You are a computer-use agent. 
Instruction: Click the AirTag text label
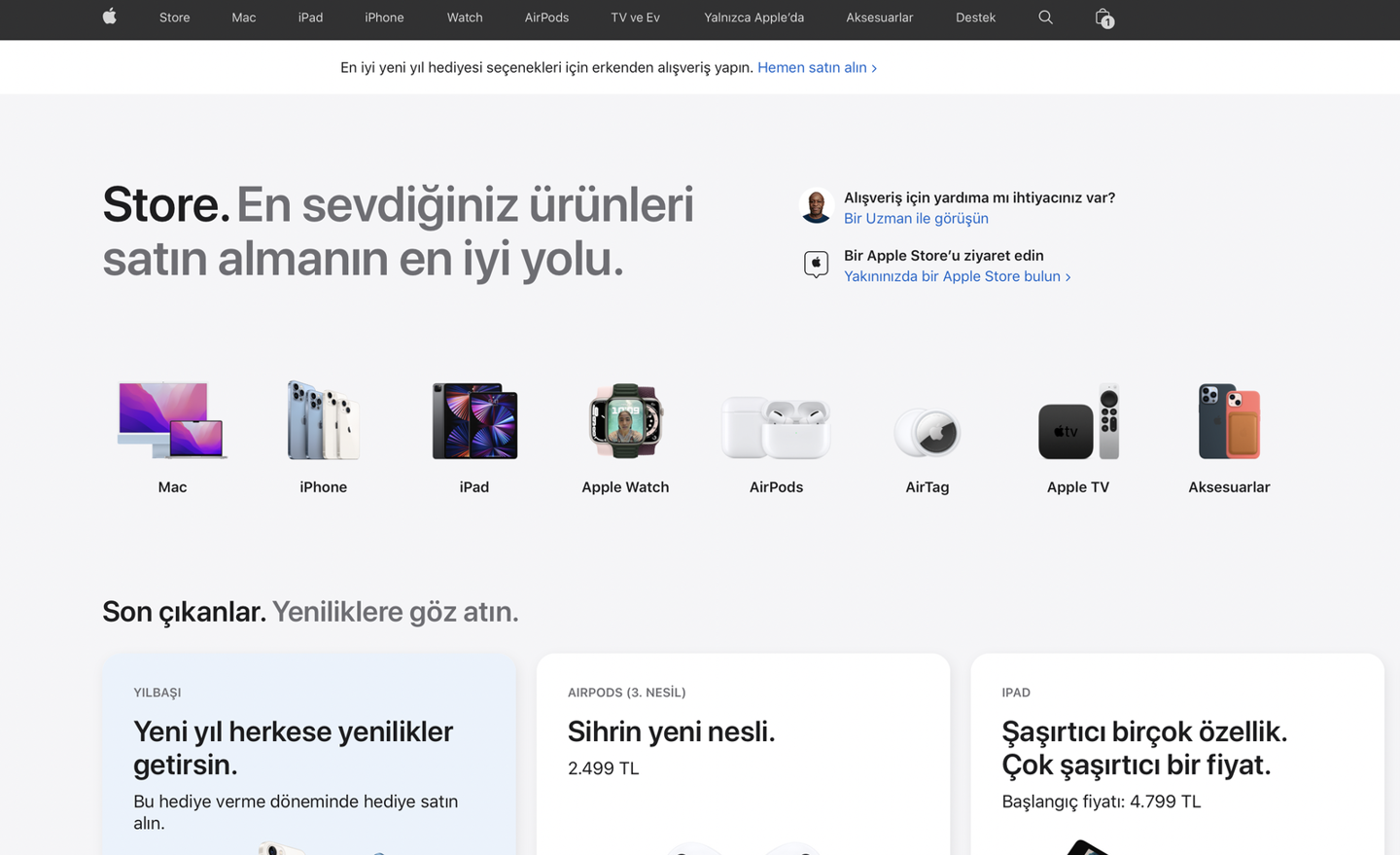[x=927, y=486]
